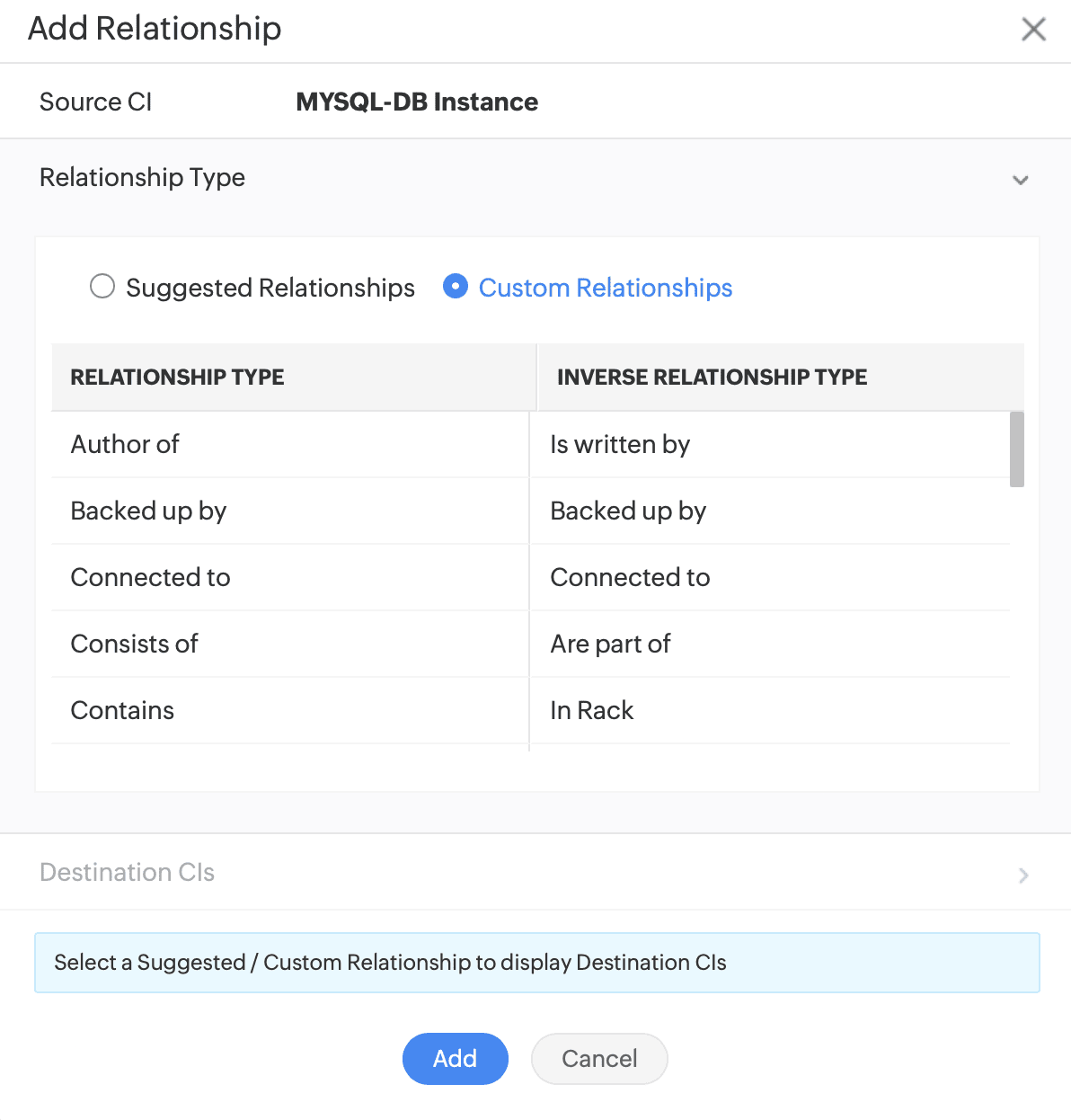Select the 'Contains' relationship row

coord(122,710)
